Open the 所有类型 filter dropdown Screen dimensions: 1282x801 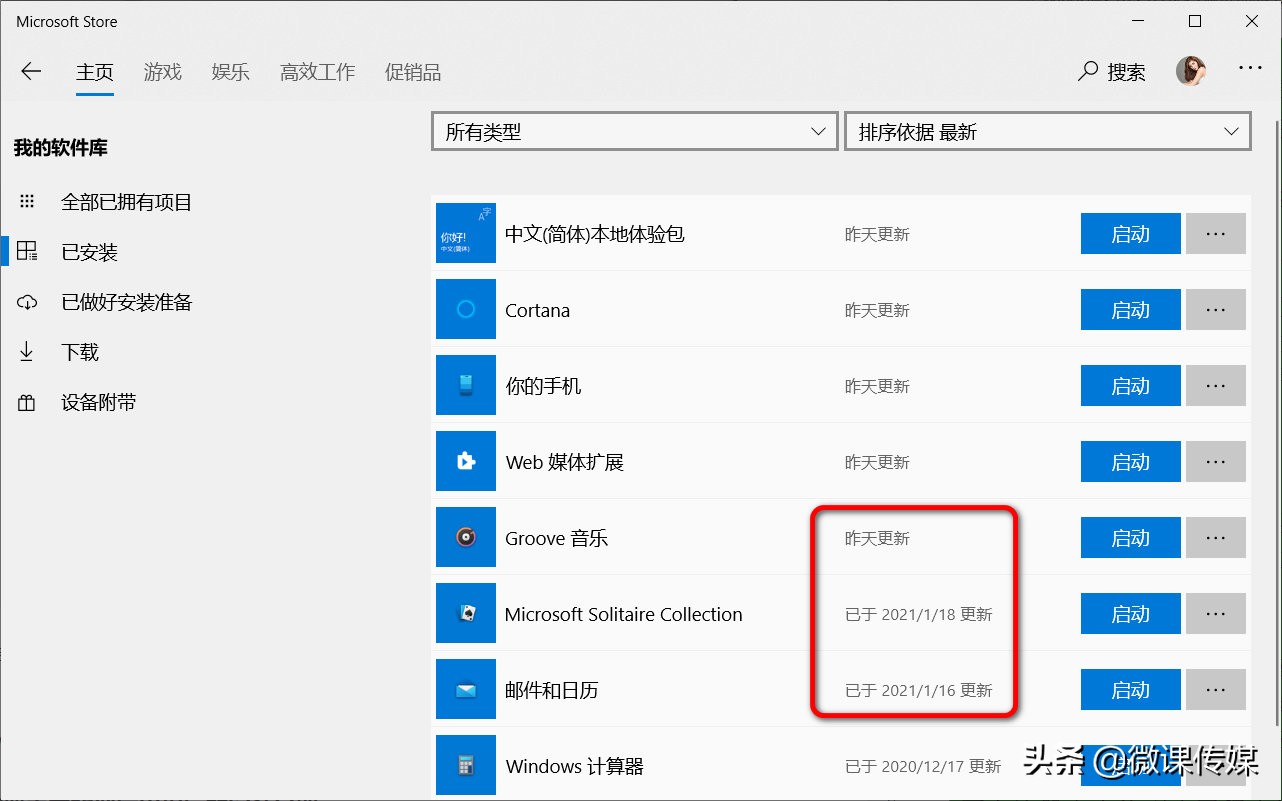click(634, 130)
